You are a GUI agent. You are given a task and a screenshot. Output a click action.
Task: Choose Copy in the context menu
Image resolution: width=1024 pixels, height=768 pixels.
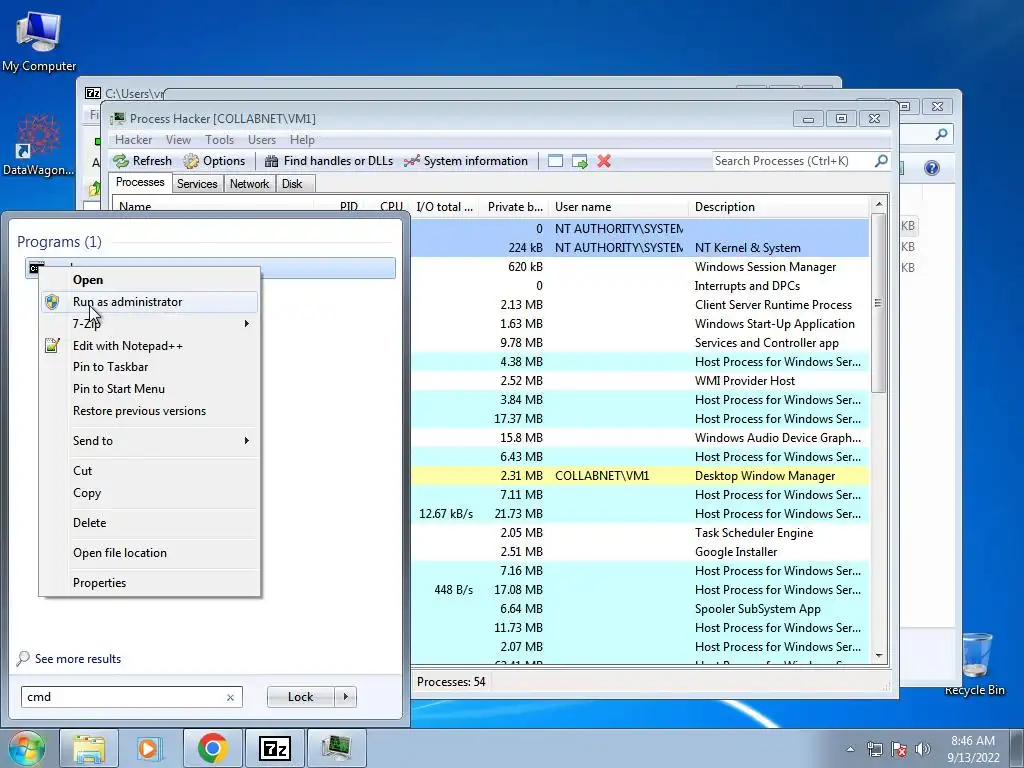[150, 493]
